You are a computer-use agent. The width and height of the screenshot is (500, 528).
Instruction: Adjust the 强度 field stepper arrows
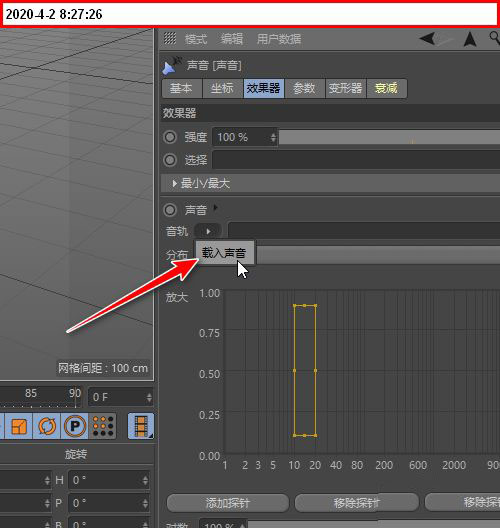[273, 137]
